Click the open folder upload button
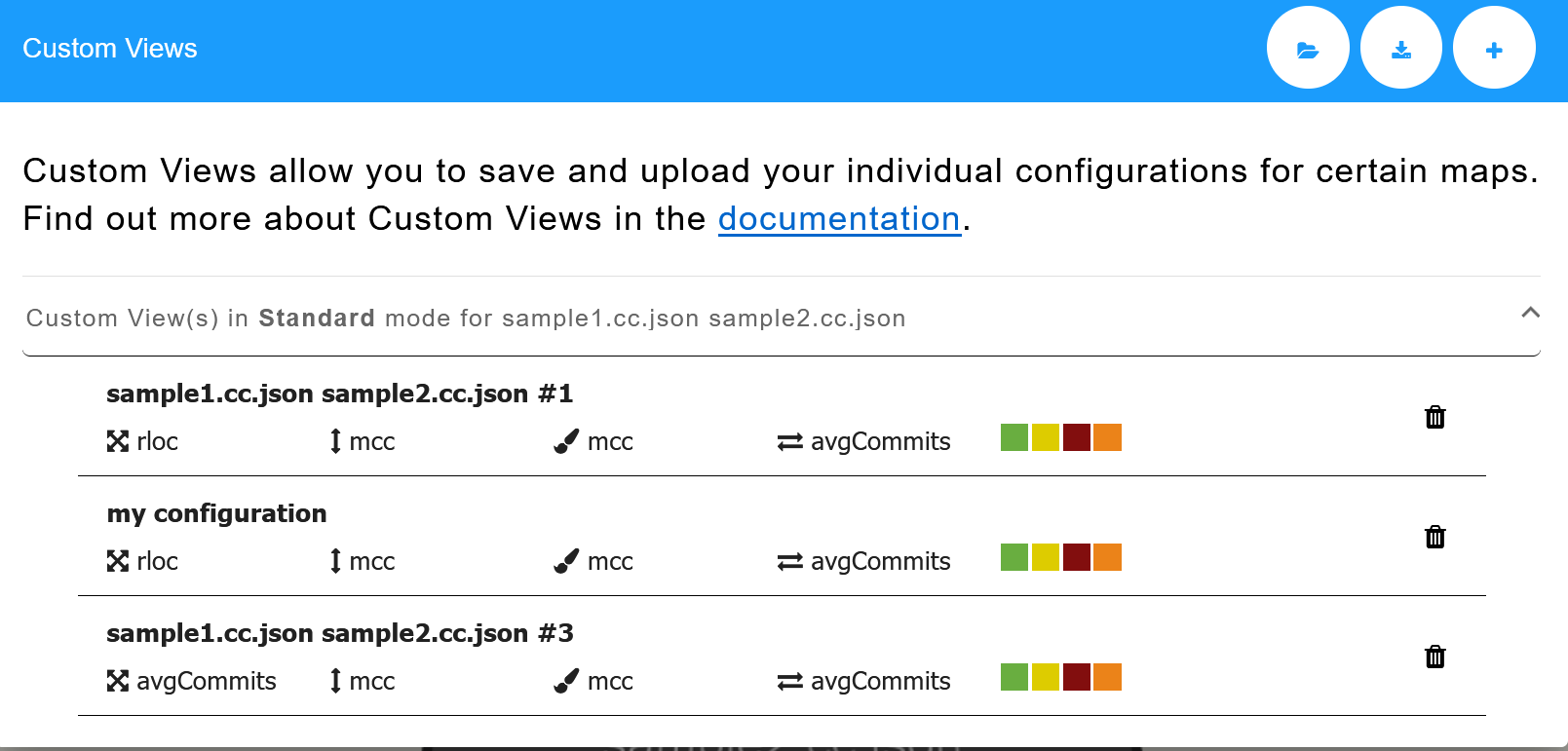The width and height of the screenshot is (1568, 751). pyautogui.click(x=1308, y=48)
